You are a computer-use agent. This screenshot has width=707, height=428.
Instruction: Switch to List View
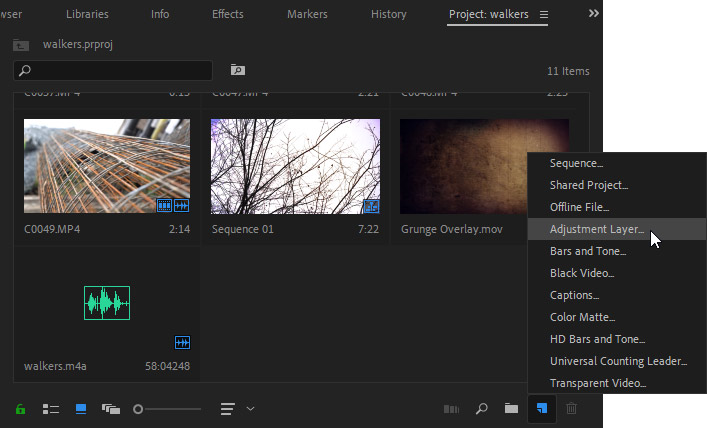coord(50,409)
